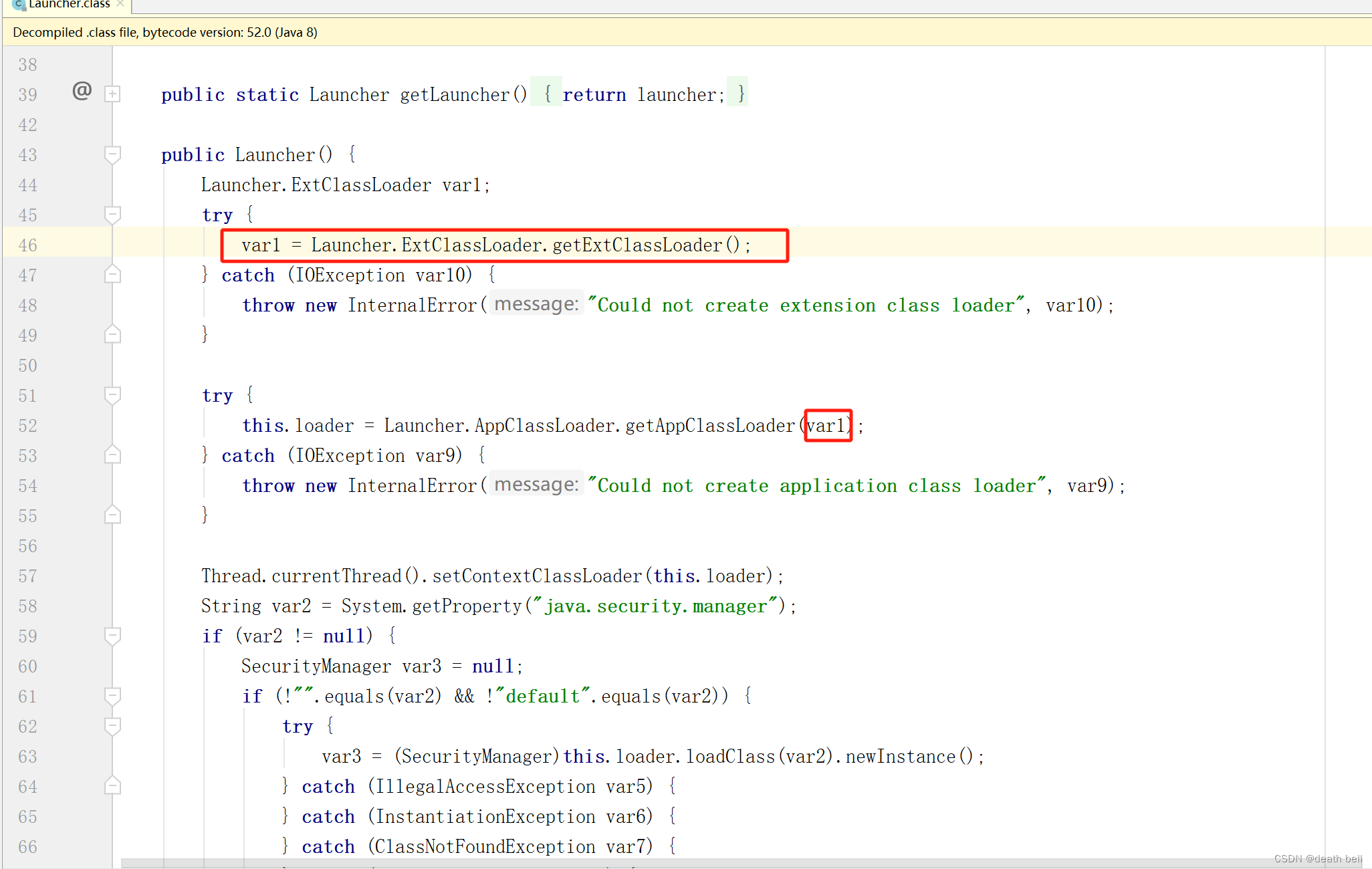Click line number 63 in the gutter
The height and width of the screenshot is (869, 1372).
pos(27,757)
